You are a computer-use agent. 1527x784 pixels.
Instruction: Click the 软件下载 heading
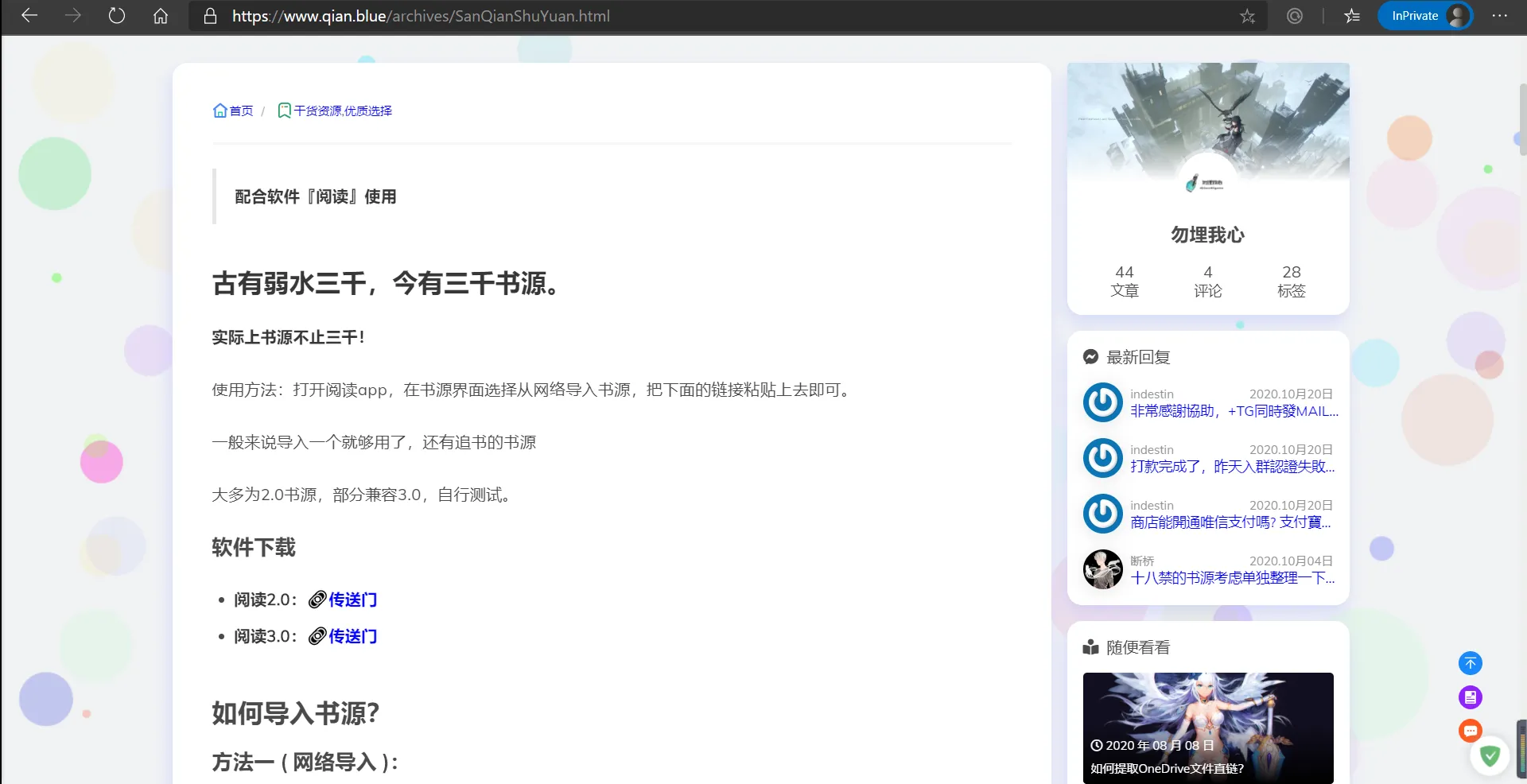click(x=254, y=547)
